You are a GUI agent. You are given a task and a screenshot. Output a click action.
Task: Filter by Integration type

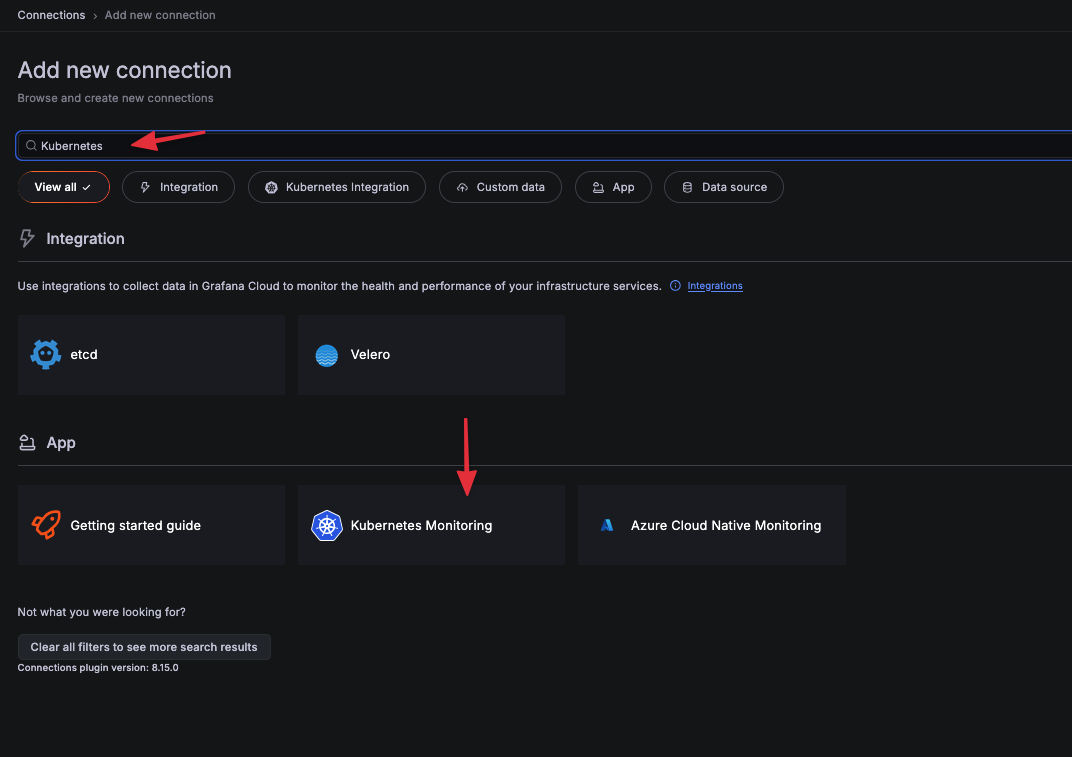(178, 187)
